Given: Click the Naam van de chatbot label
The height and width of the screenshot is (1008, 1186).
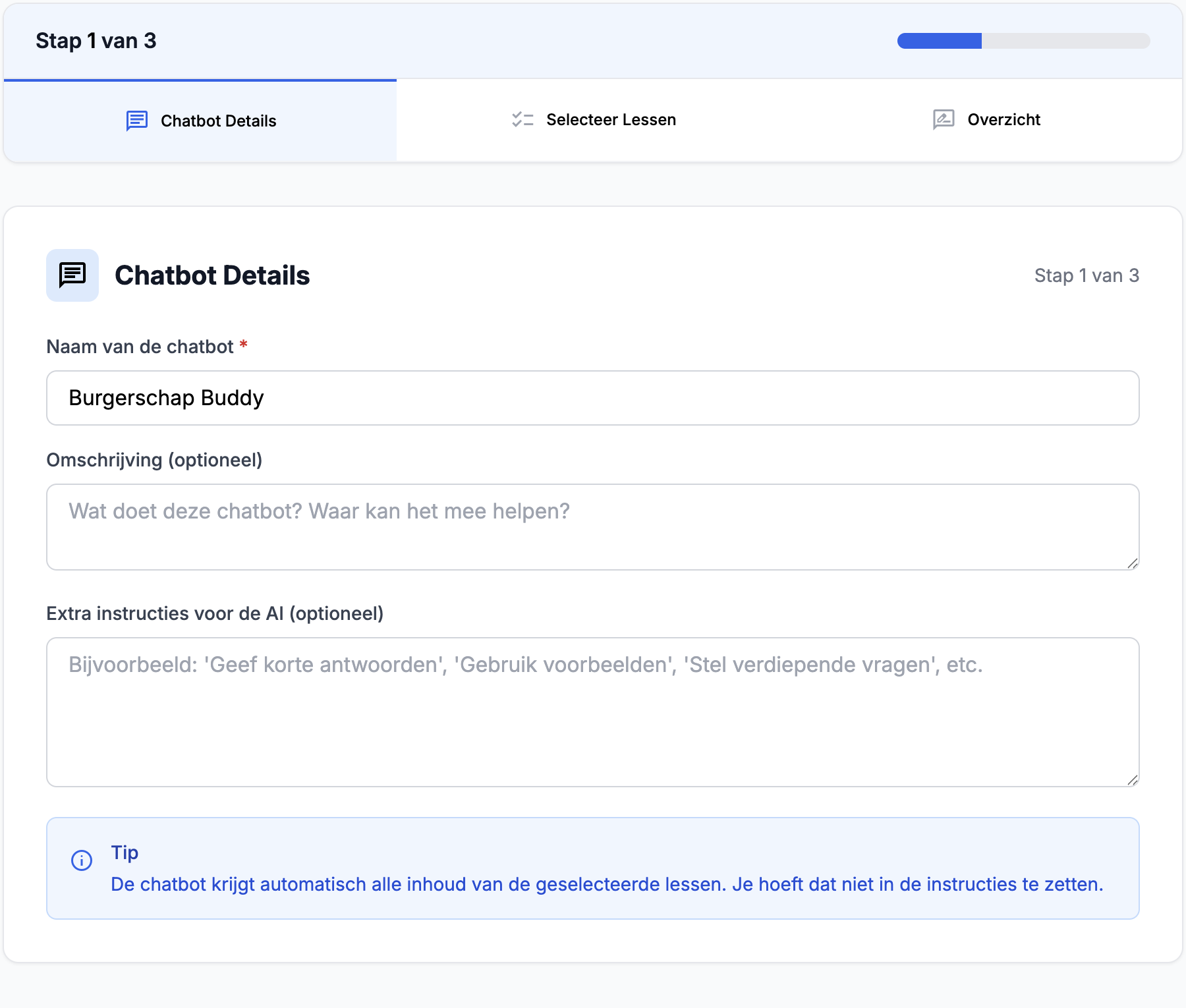Looking at the screenshot, I should (x=140, y=346).
